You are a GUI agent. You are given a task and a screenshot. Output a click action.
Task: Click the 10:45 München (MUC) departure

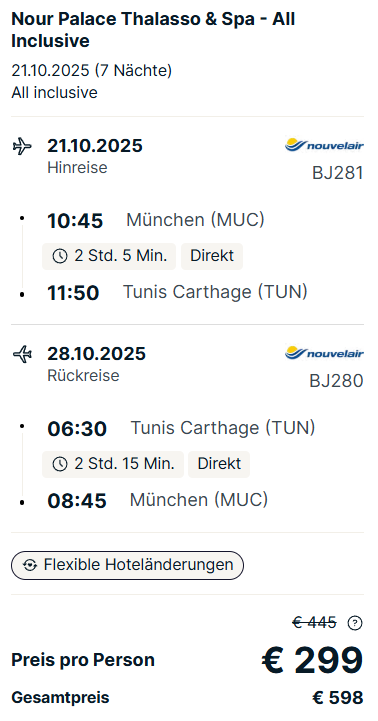156,220
